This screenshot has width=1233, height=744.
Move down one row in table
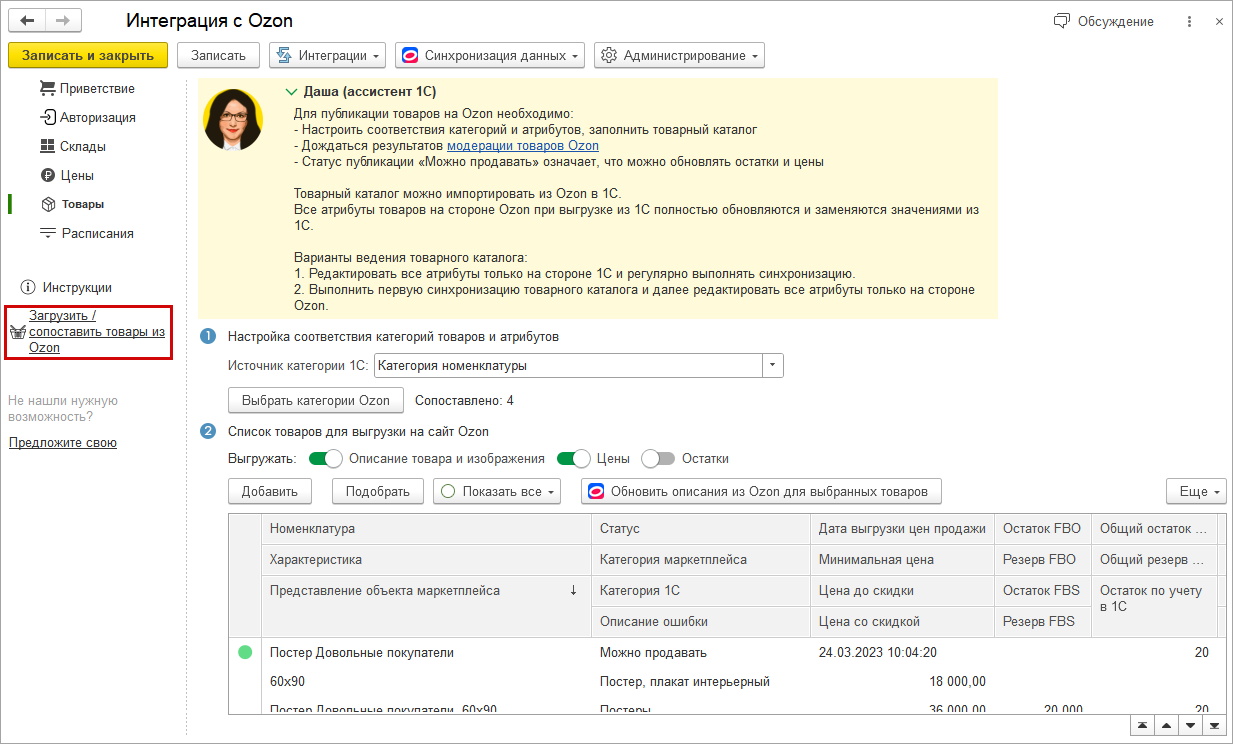coord(1191,725)
